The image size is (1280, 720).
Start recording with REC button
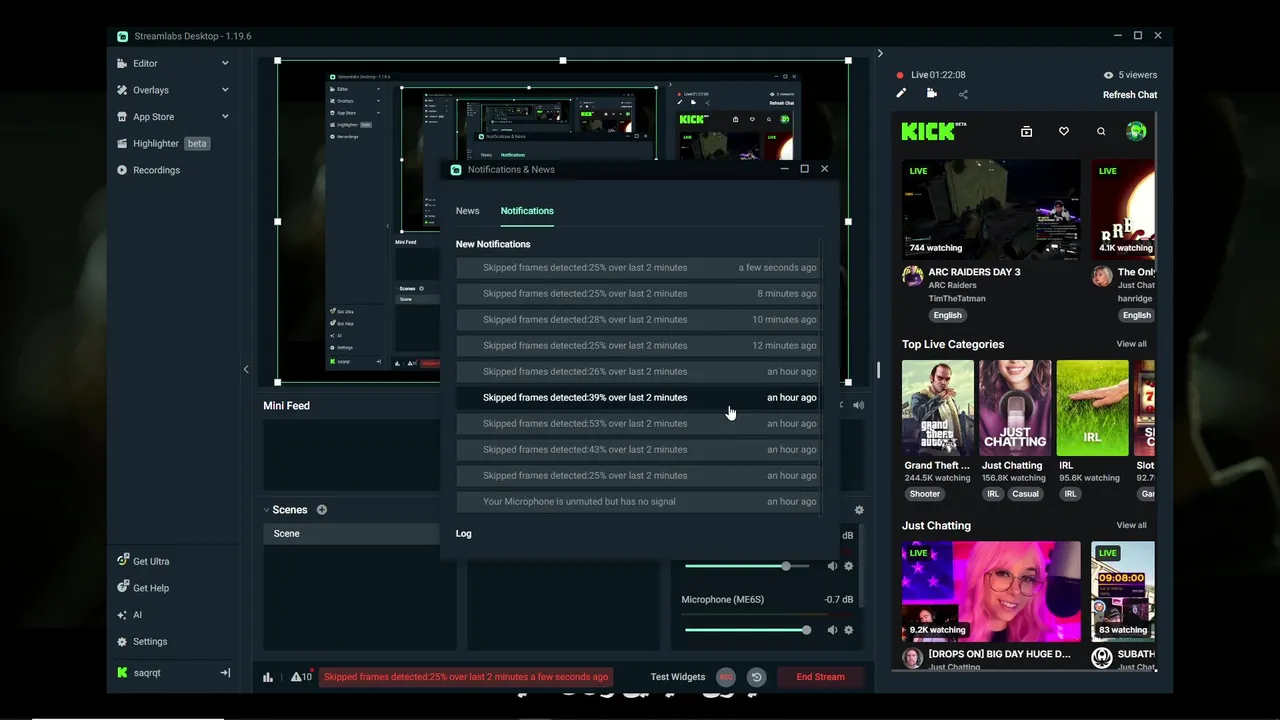[x=726, y=677]
